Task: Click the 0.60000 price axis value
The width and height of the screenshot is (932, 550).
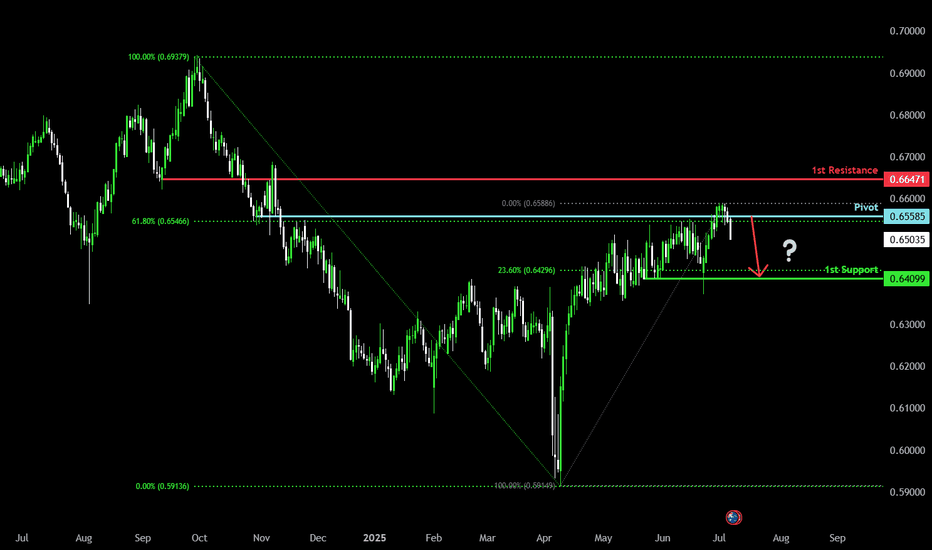Action: pyautogui.click(x=907, y=450)
